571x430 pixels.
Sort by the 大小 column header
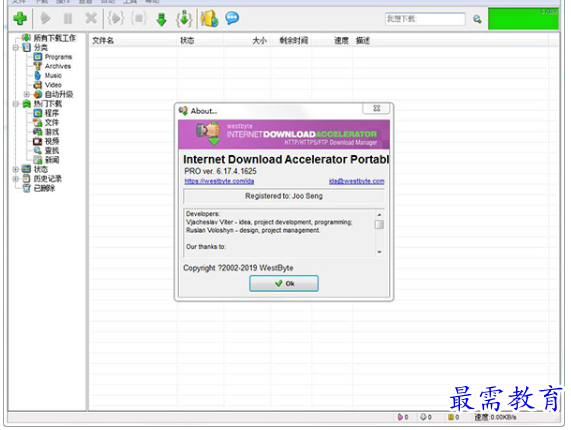click(x=260, y=40)
